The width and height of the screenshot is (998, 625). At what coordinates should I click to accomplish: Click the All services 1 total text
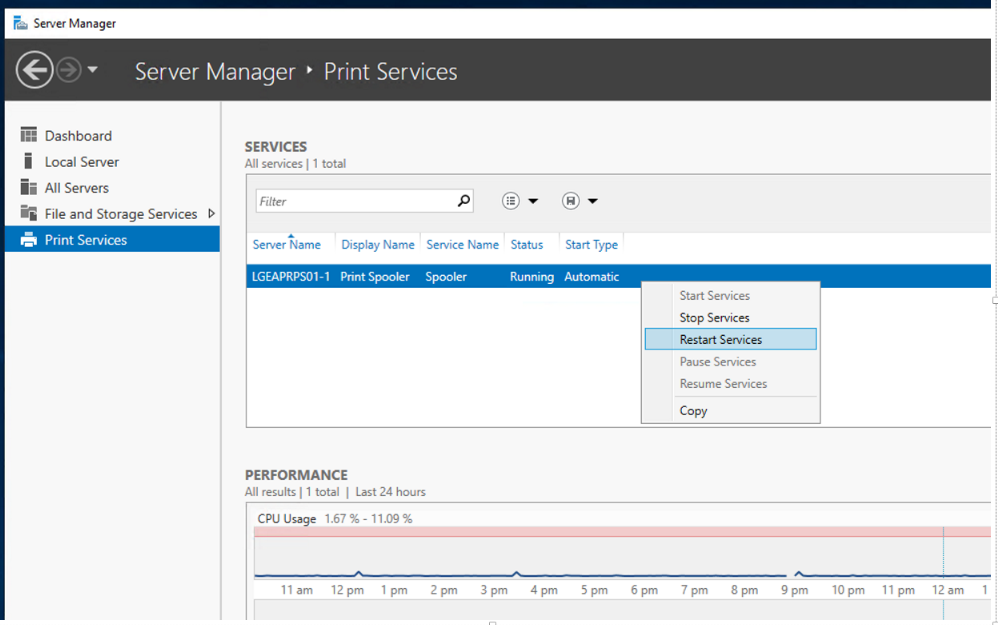tap(295, 164)
